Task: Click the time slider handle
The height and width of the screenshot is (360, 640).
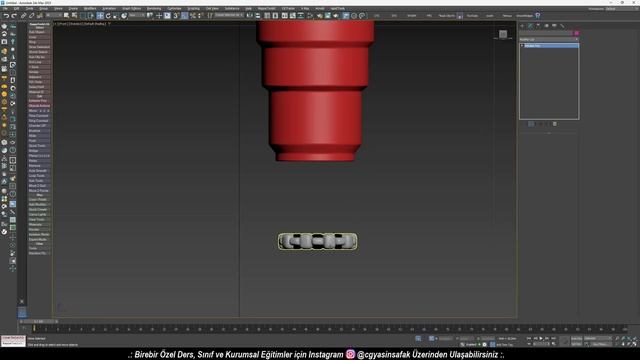Action: coord(39,322)
